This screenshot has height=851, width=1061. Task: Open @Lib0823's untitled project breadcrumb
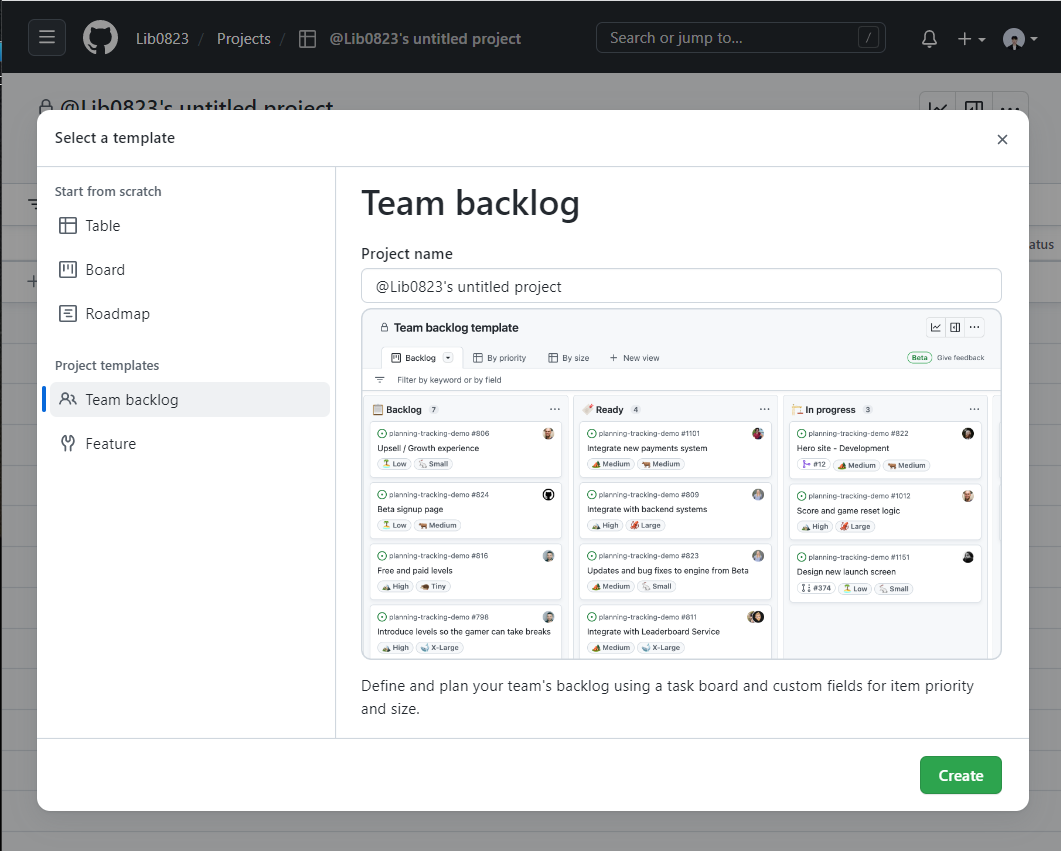point(425,39)
